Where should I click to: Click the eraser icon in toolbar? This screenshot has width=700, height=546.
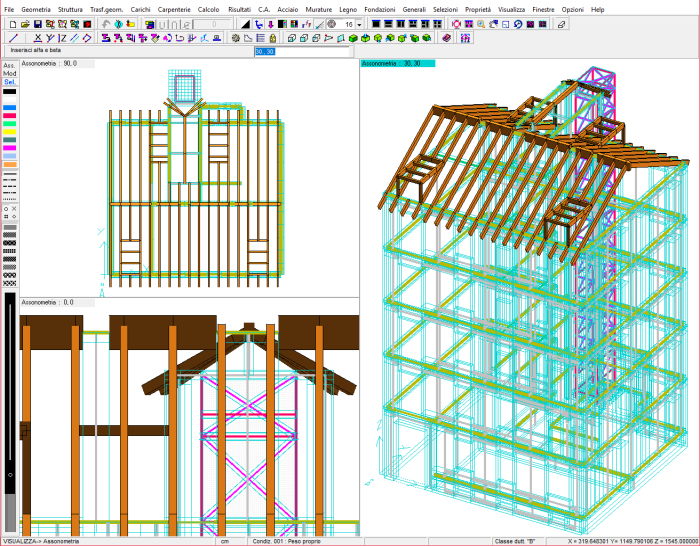[x=561, y=23]
